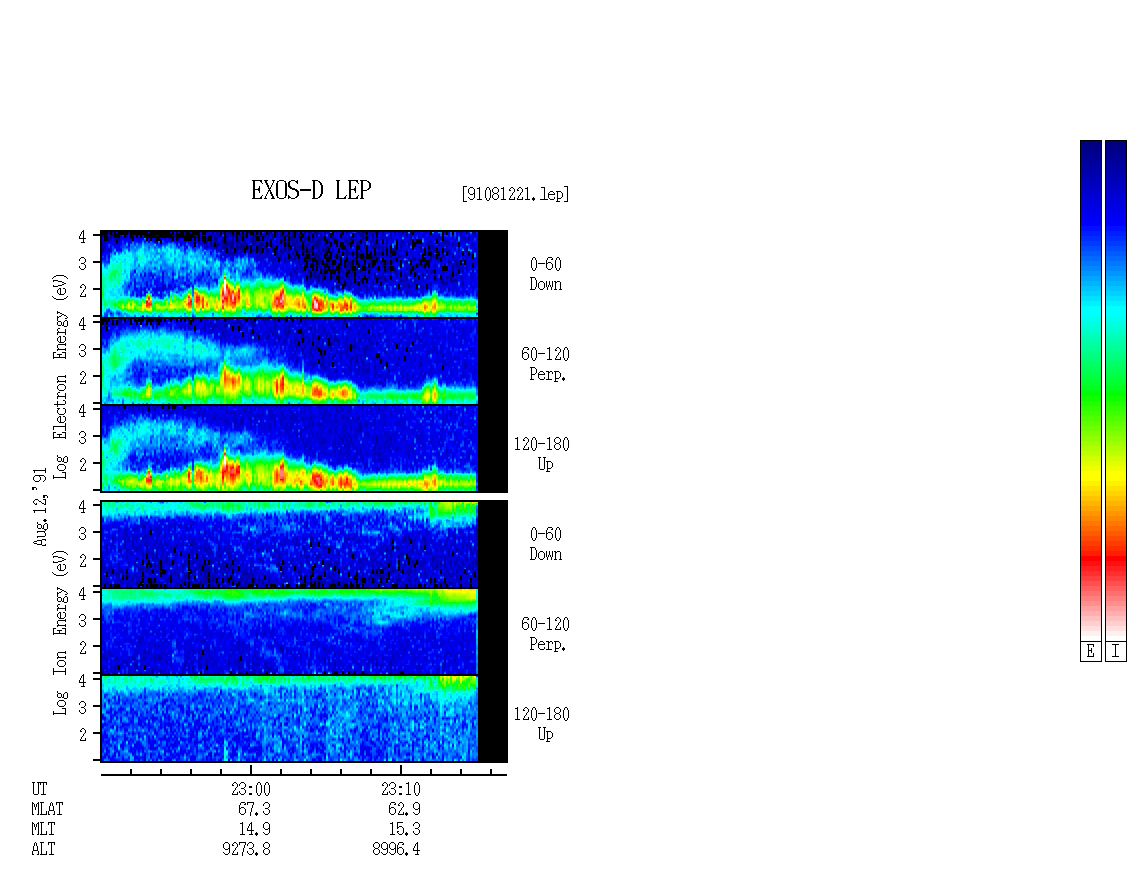Click the ALT row label
This screenshot has width=1130, height=875.
[43, 849]
